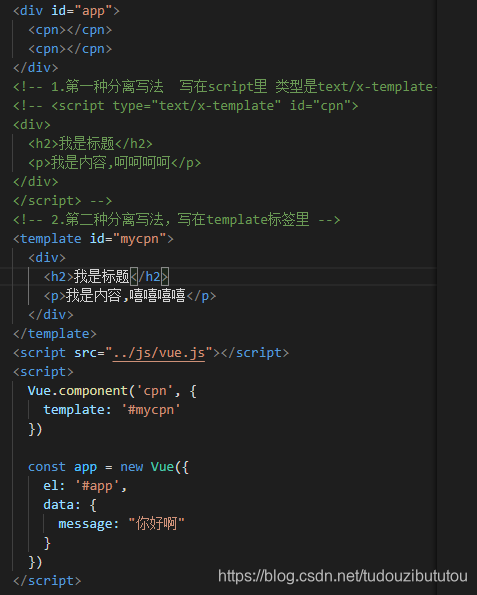This screenshot has width=477, height=595.
Task: Click the 'message:' property name
Action: point(89,524)
